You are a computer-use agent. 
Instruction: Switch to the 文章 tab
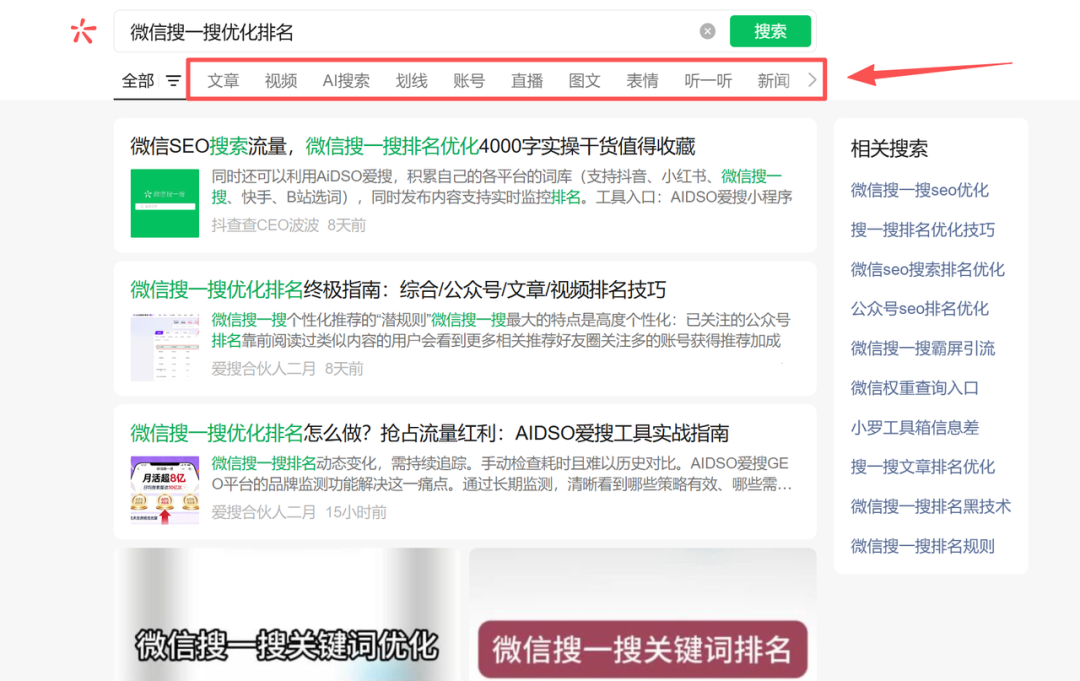tap(223, 81)
